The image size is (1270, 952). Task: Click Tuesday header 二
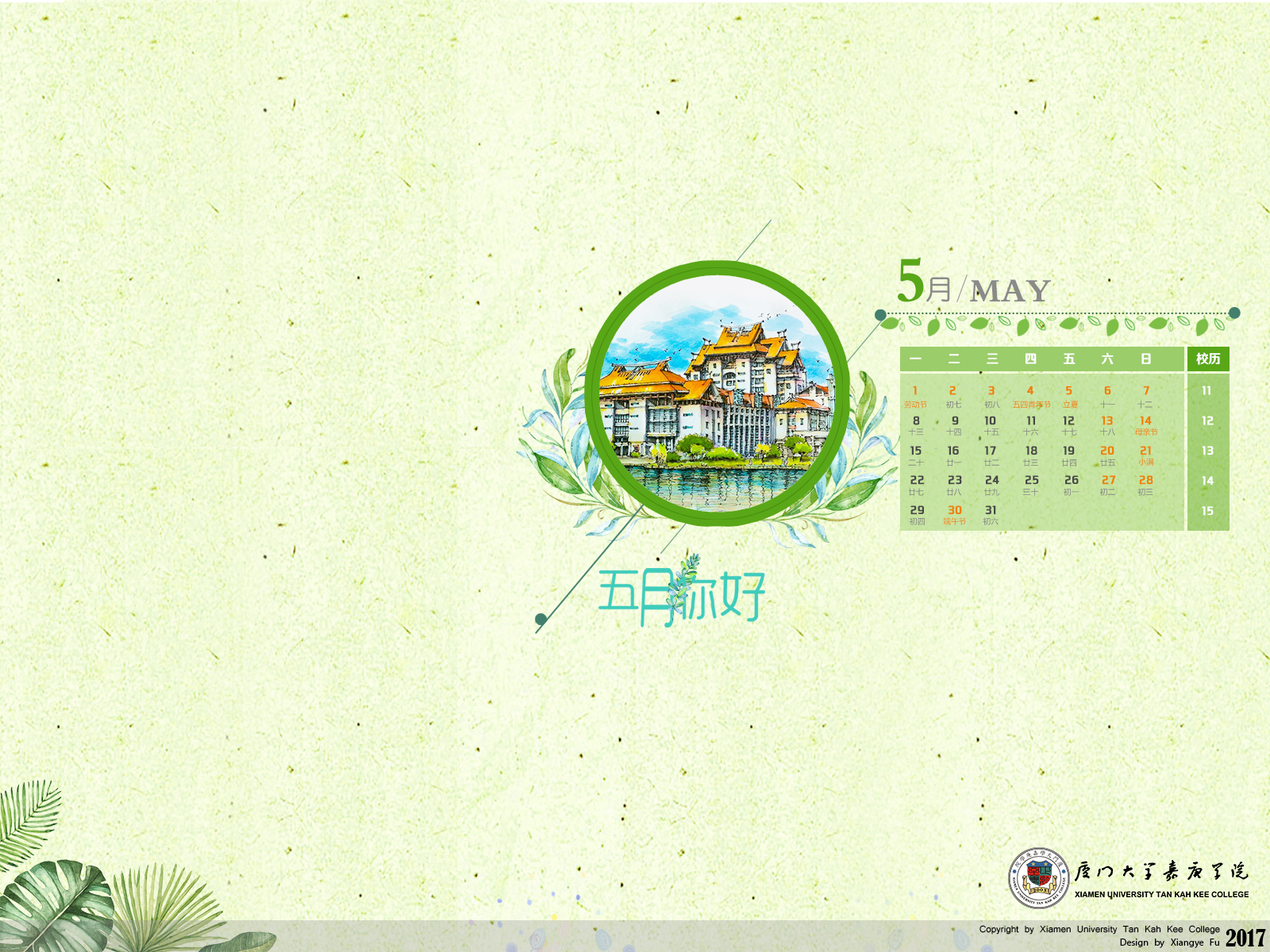click(x=954, y=359)
